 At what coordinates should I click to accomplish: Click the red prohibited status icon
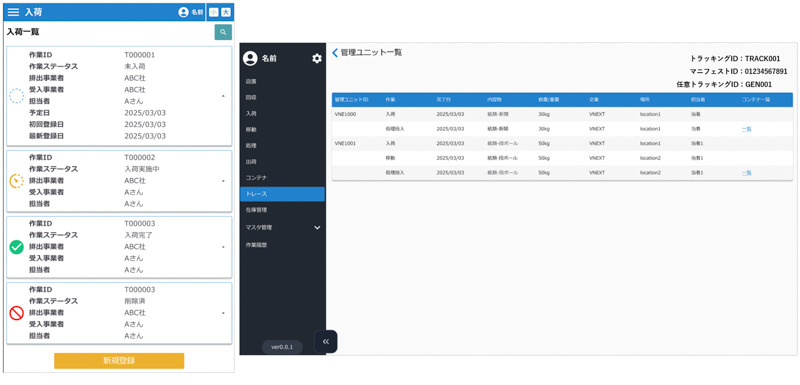(x=16, y=313)
